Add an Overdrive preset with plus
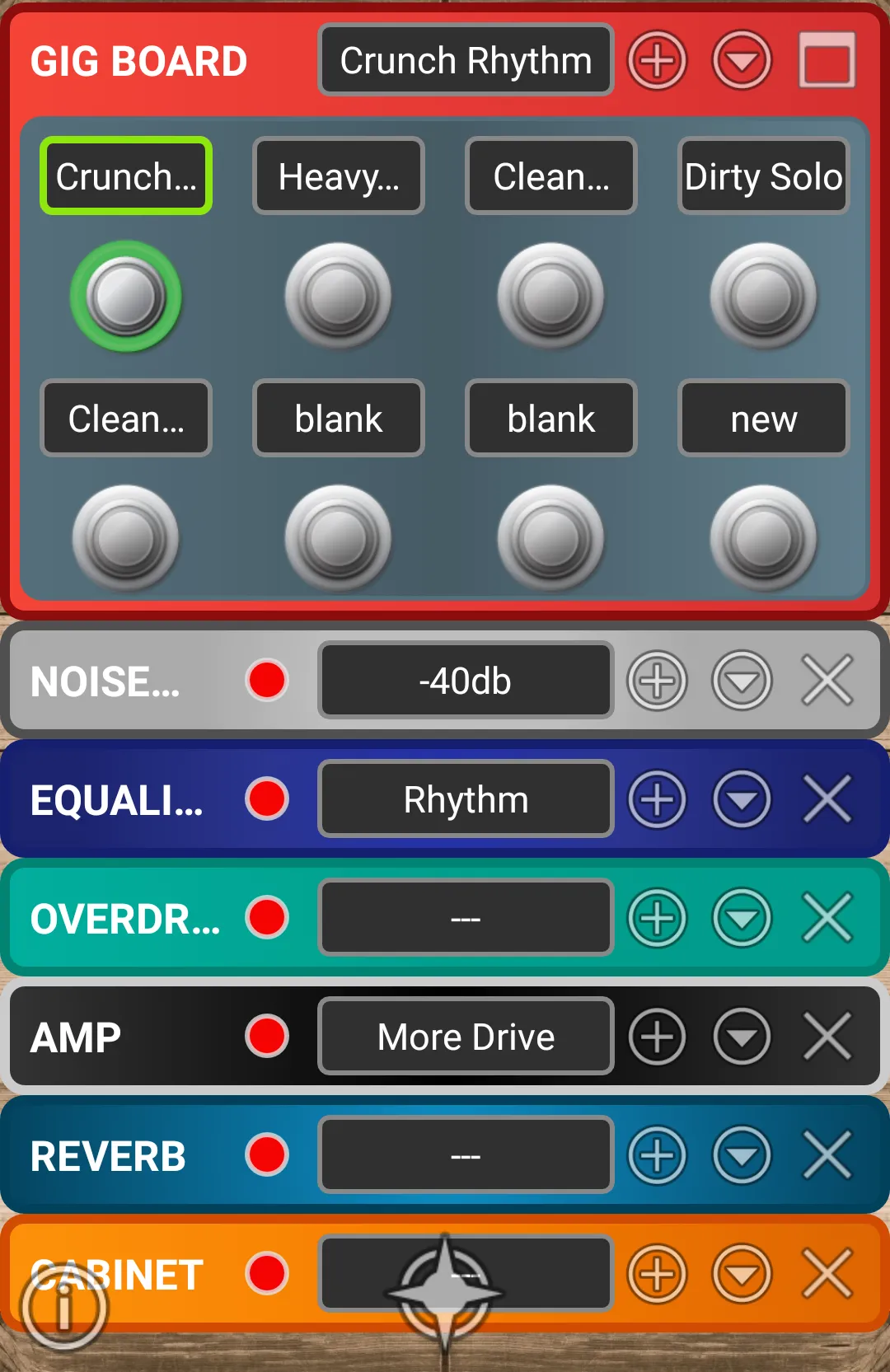The height and width of the screenshot is (1372, 890). 657,918
